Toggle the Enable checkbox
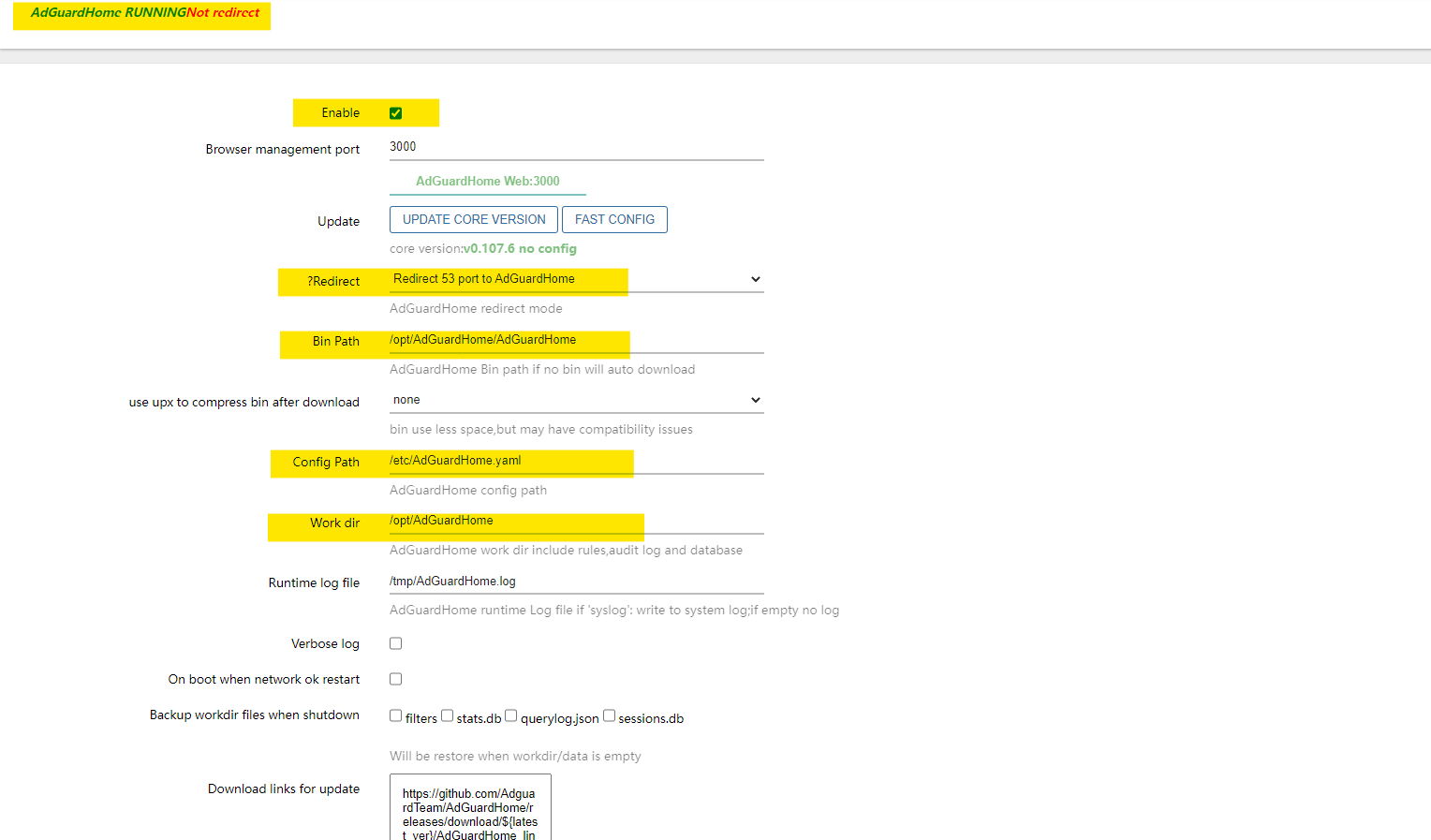The height and width of the screenshot is (840, 1431). (396, 113)
